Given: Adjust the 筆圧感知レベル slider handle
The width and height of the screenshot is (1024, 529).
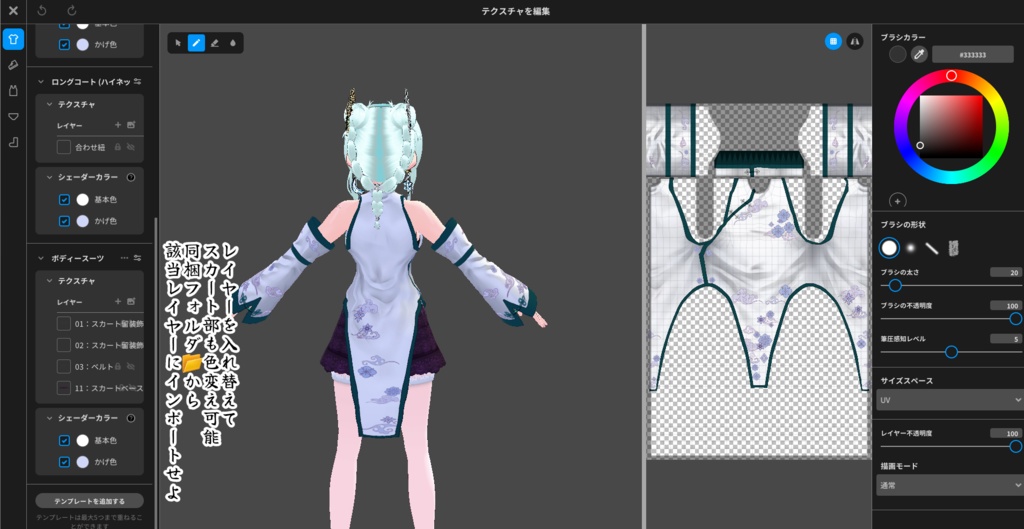Looking at the screenshot, I should 952,352.
